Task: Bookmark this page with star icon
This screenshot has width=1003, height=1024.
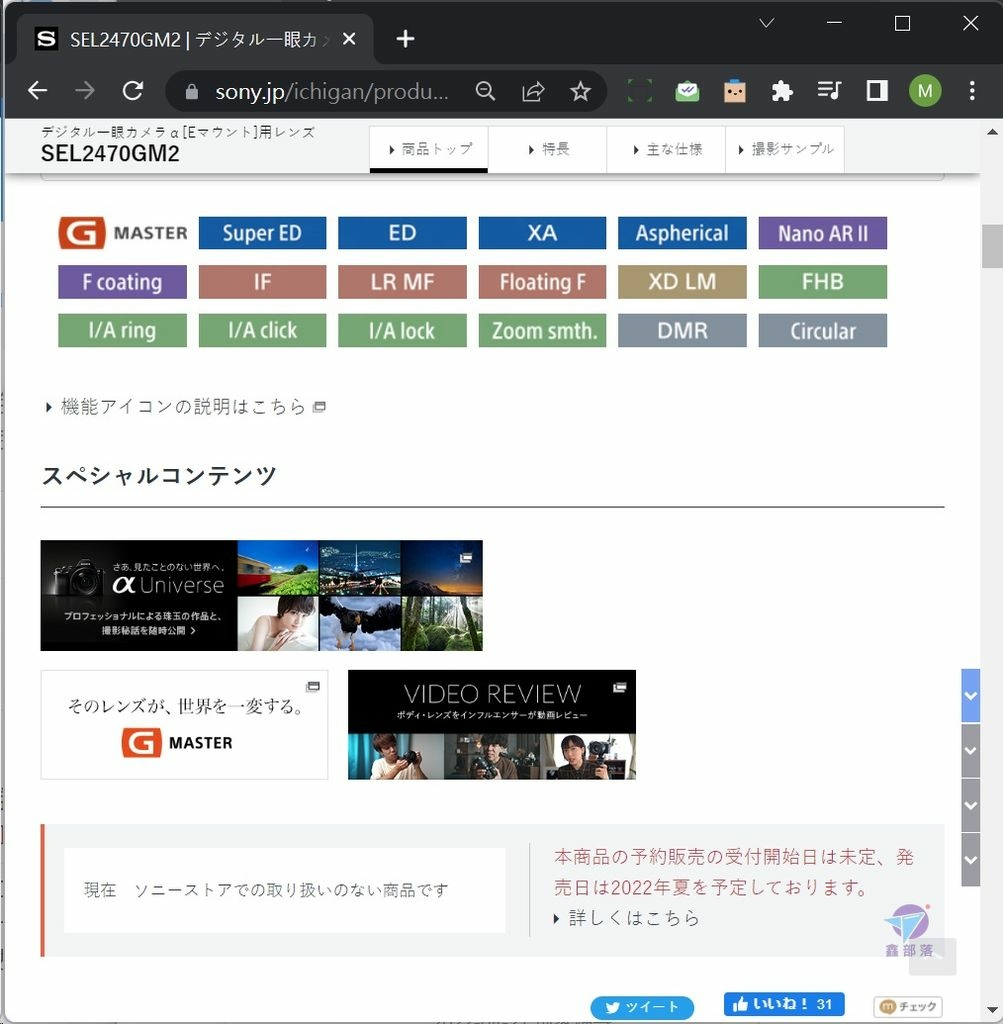Action: [x=581, y=91]
